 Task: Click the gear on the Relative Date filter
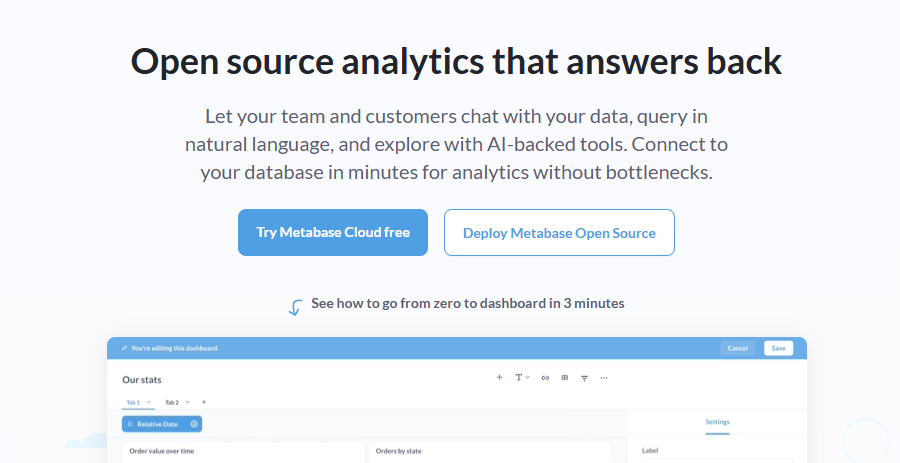pyautogui.click(x=194, y=424)
